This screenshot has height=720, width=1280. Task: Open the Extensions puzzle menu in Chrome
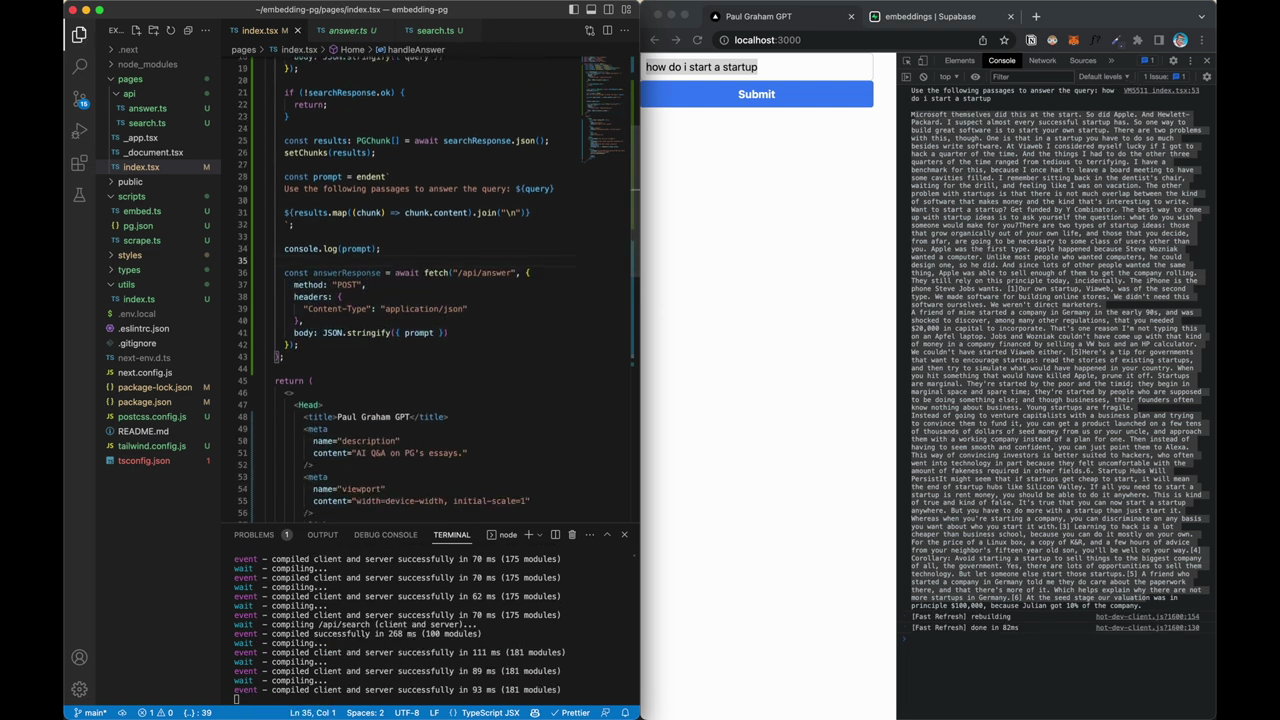pyautogui.click(x=1137, y=40)
